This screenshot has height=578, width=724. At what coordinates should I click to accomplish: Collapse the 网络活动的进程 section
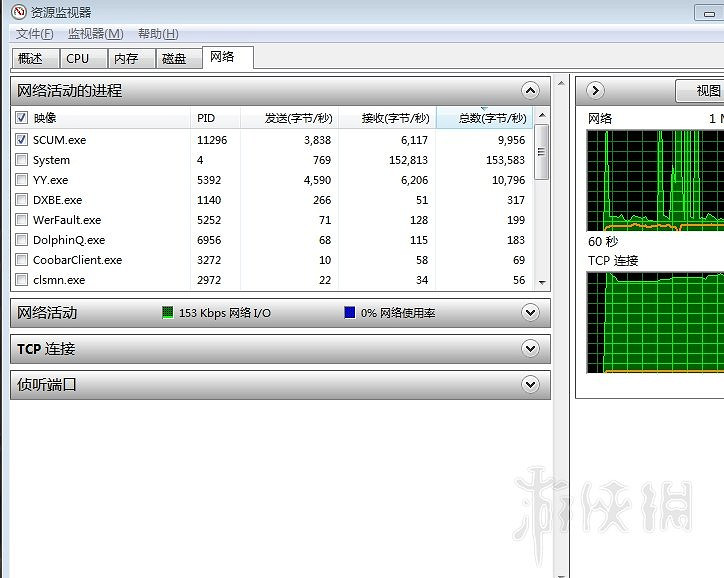tap(530, 90)
